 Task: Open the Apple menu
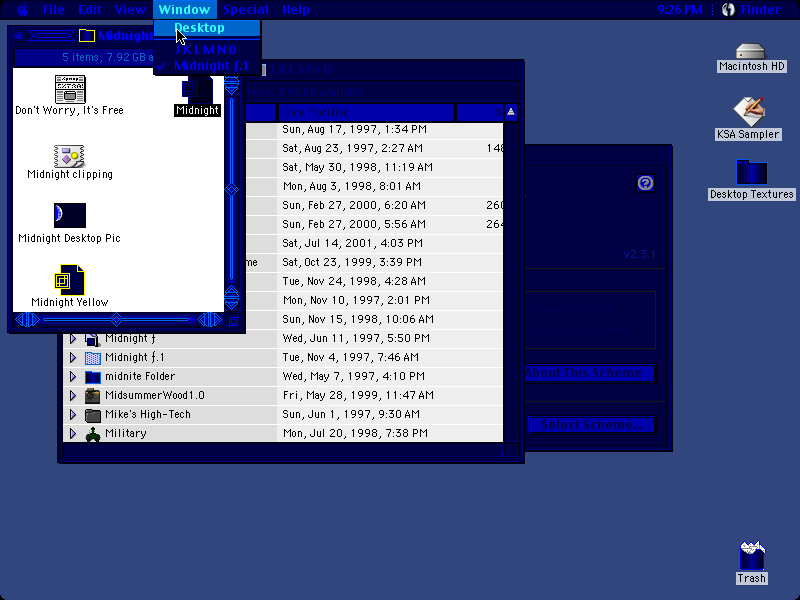click(22, 10)
